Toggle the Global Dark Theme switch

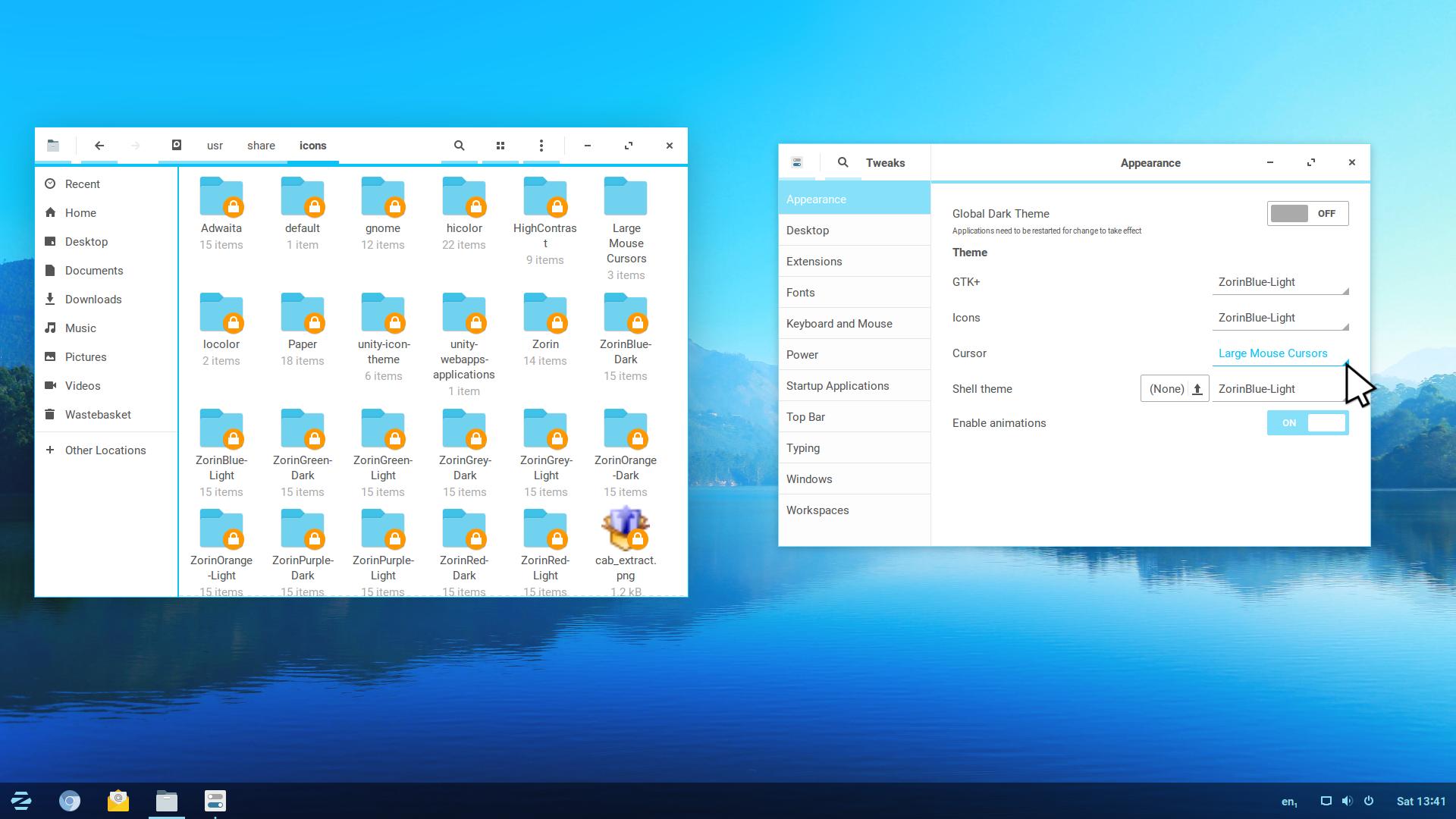[1307, 214]
